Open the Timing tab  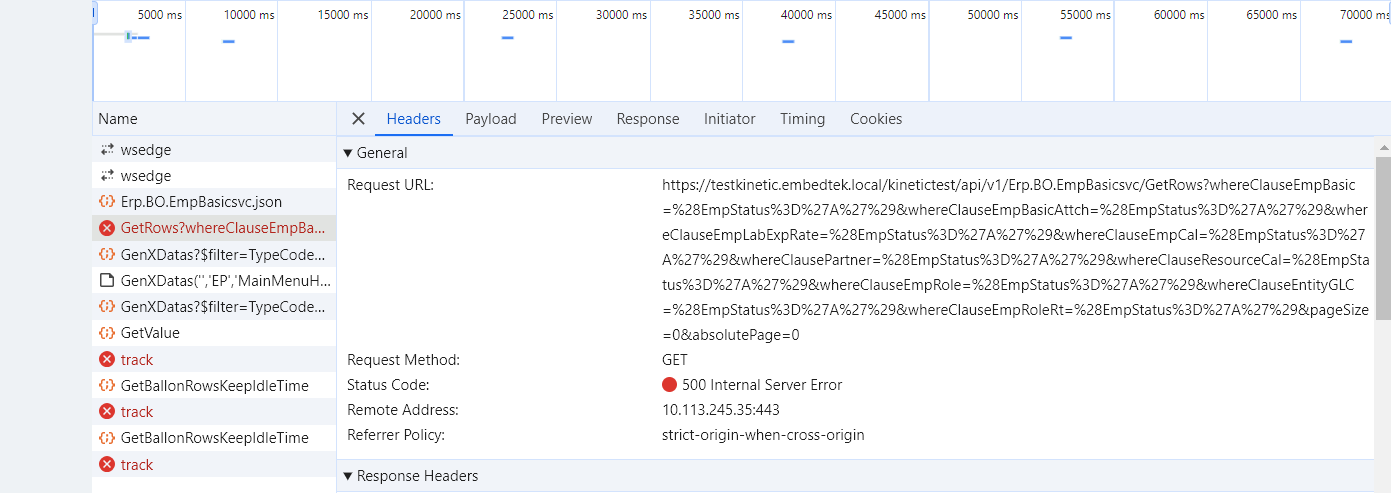pyautogui.click(x=803, y=119)
